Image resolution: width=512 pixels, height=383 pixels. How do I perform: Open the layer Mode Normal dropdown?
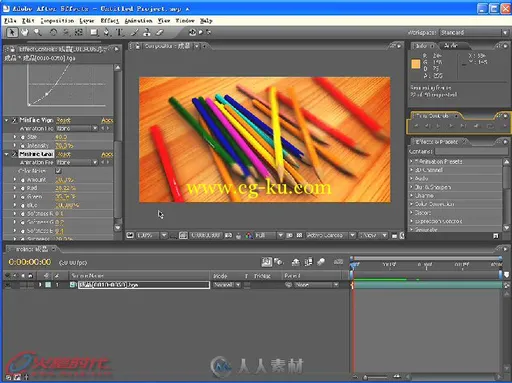click(x=227, y=285)
